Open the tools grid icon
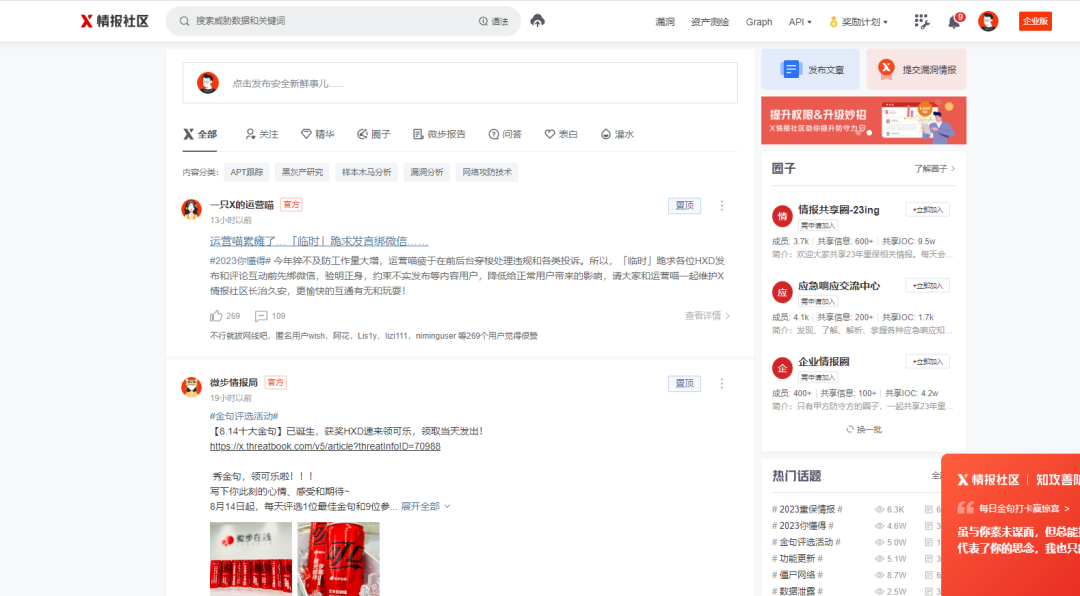Viewport: 1080px width, 596px height. 922,21
